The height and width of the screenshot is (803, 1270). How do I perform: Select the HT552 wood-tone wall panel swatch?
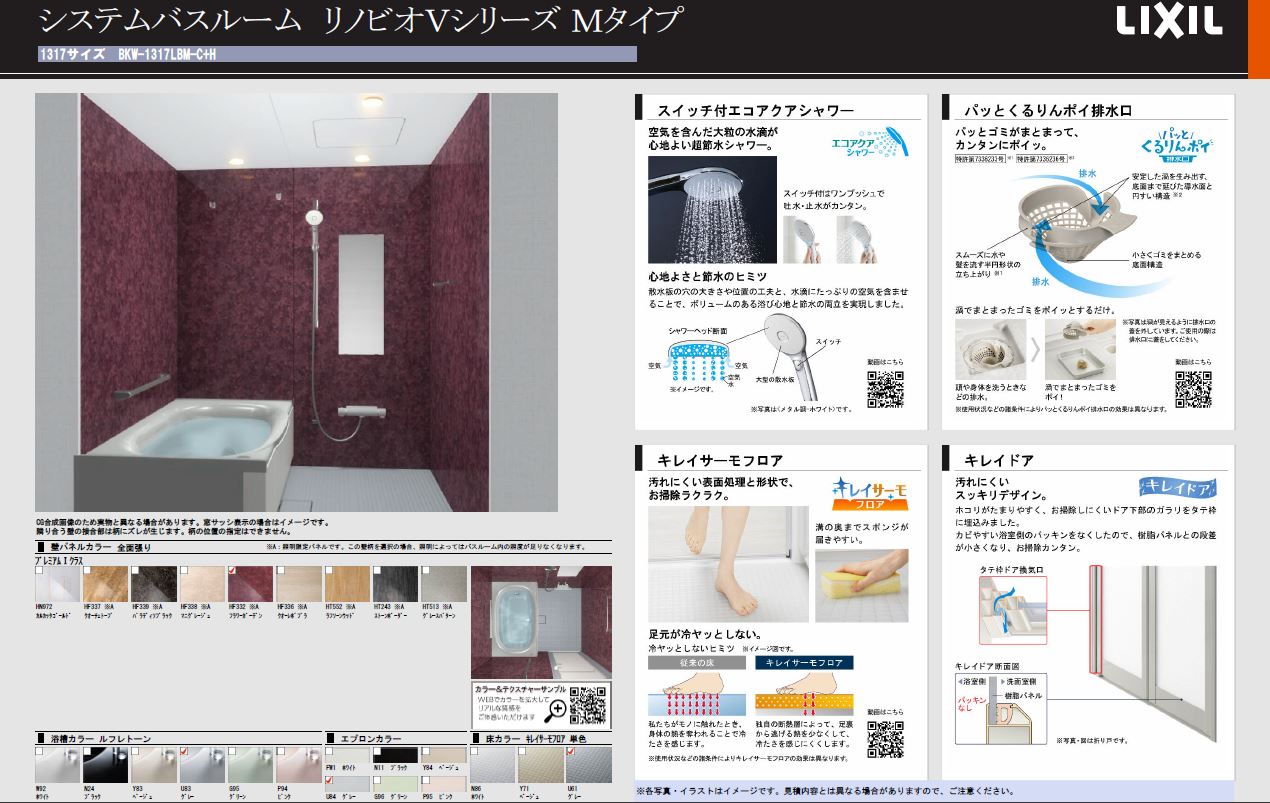tap(346, 584)
